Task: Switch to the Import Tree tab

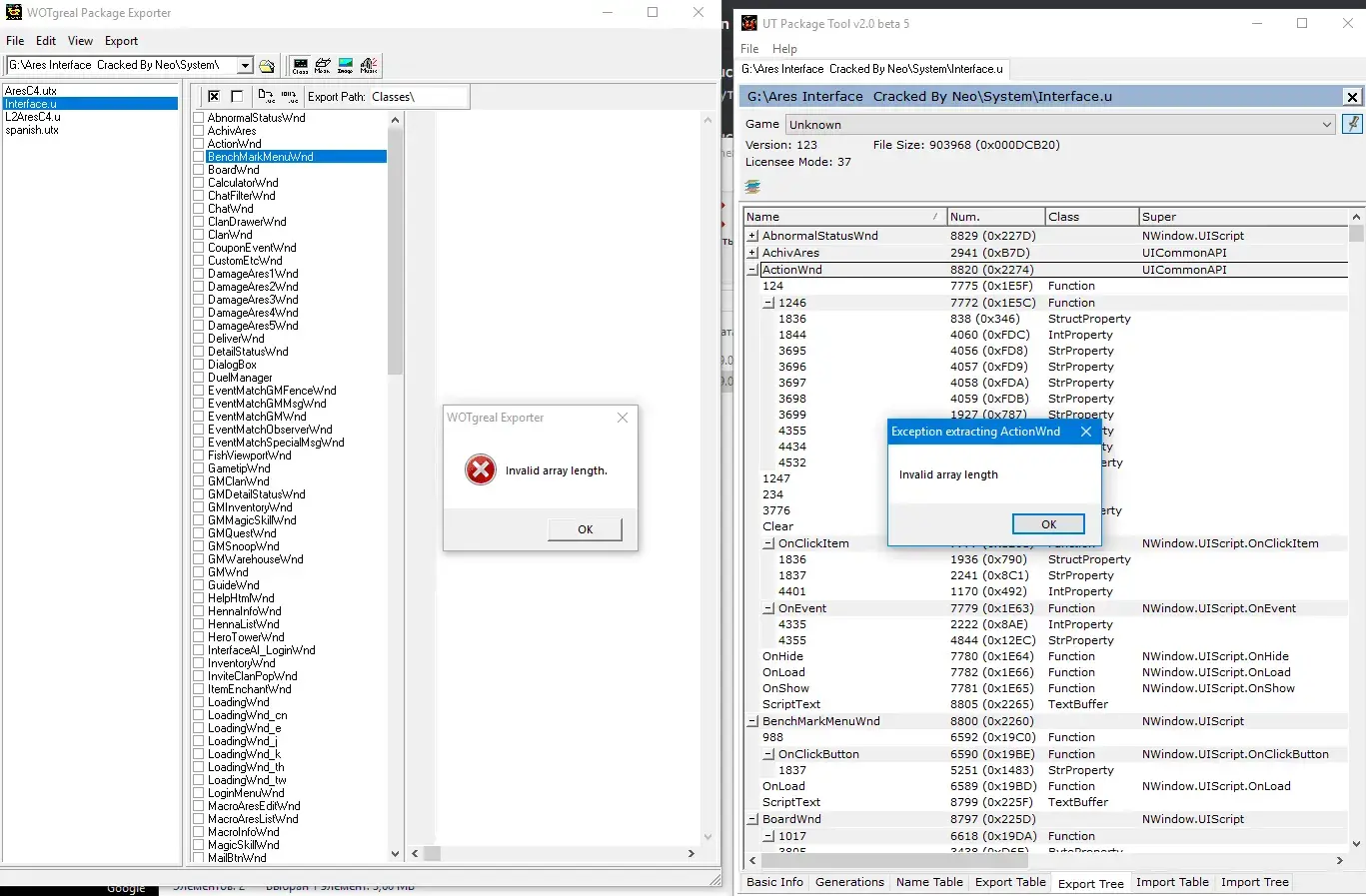Action: [1254, 882]
